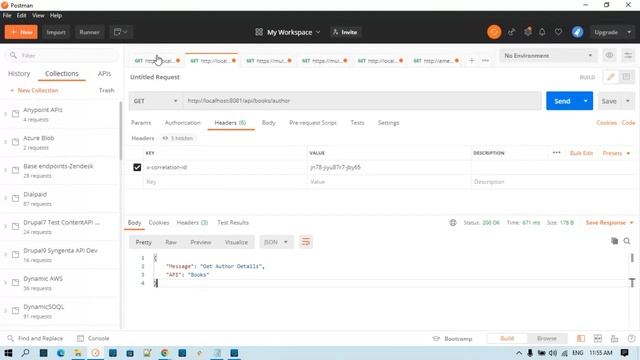The width and height of the screenshot is (640, 360).
Task: Open the My Workspace dropdown
Action: click(288, 32)
